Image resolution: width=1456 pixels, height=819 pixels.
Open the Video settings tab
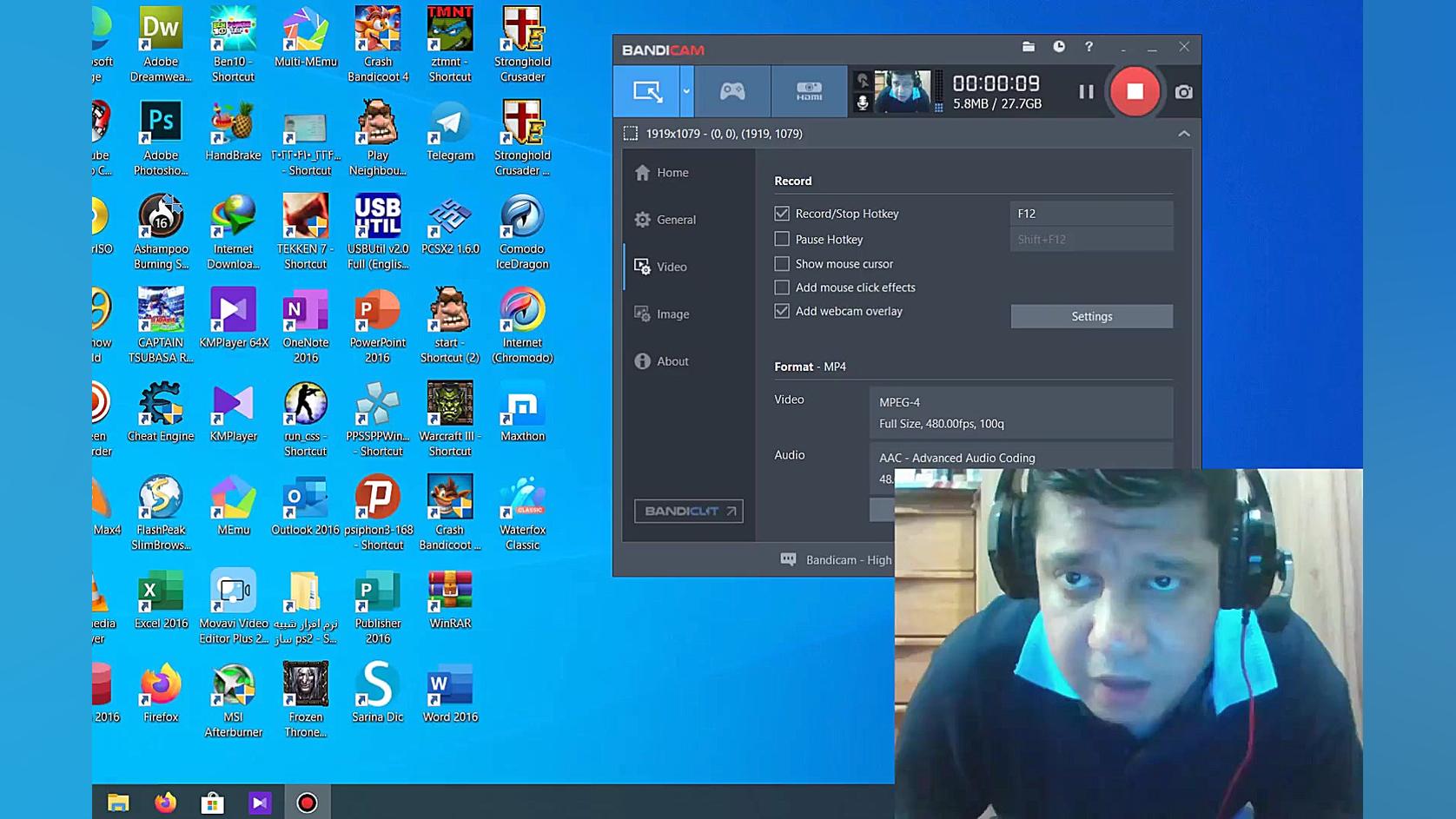coord(660,267)
